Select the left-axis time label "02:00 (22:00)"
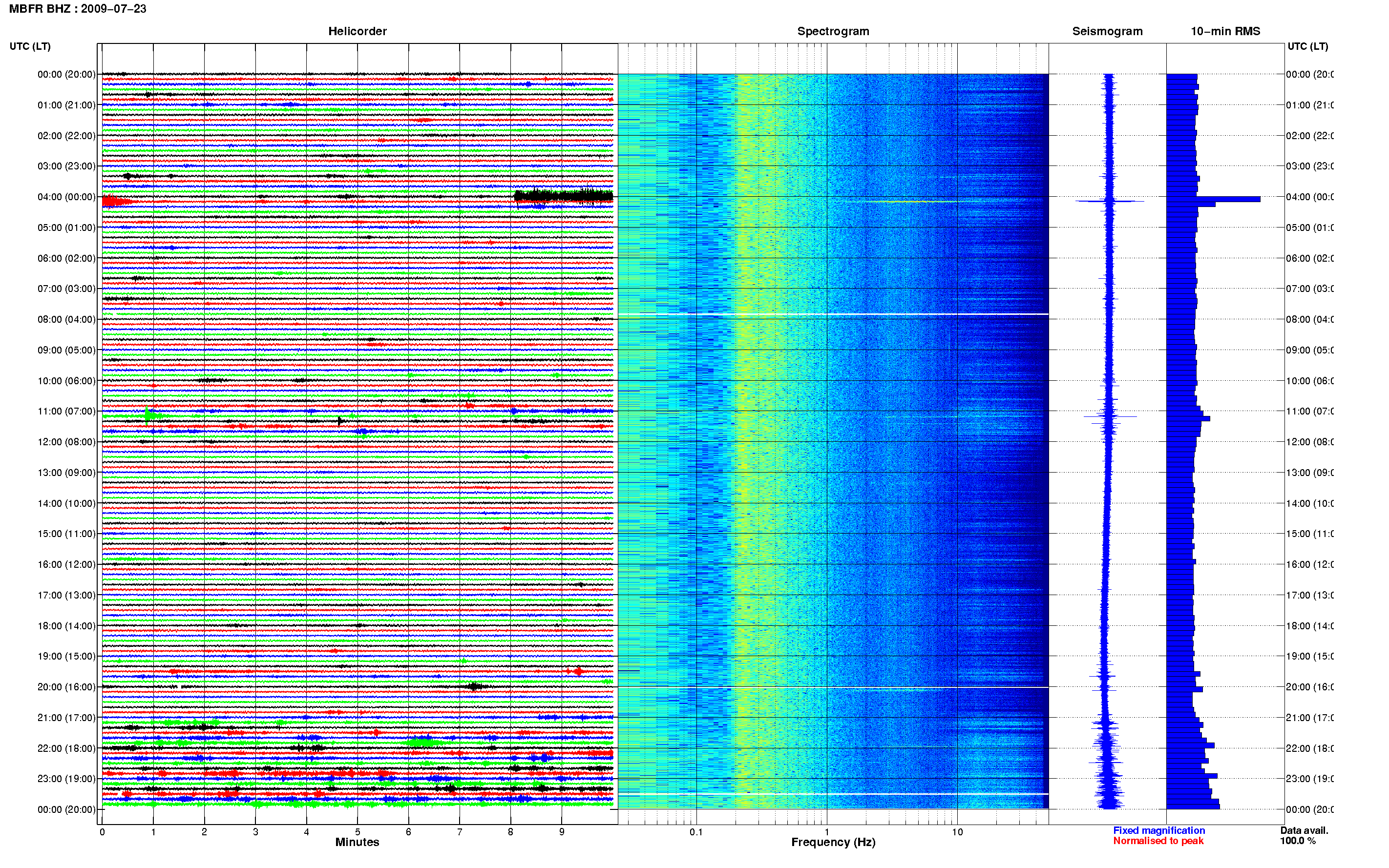 [66, 136]
